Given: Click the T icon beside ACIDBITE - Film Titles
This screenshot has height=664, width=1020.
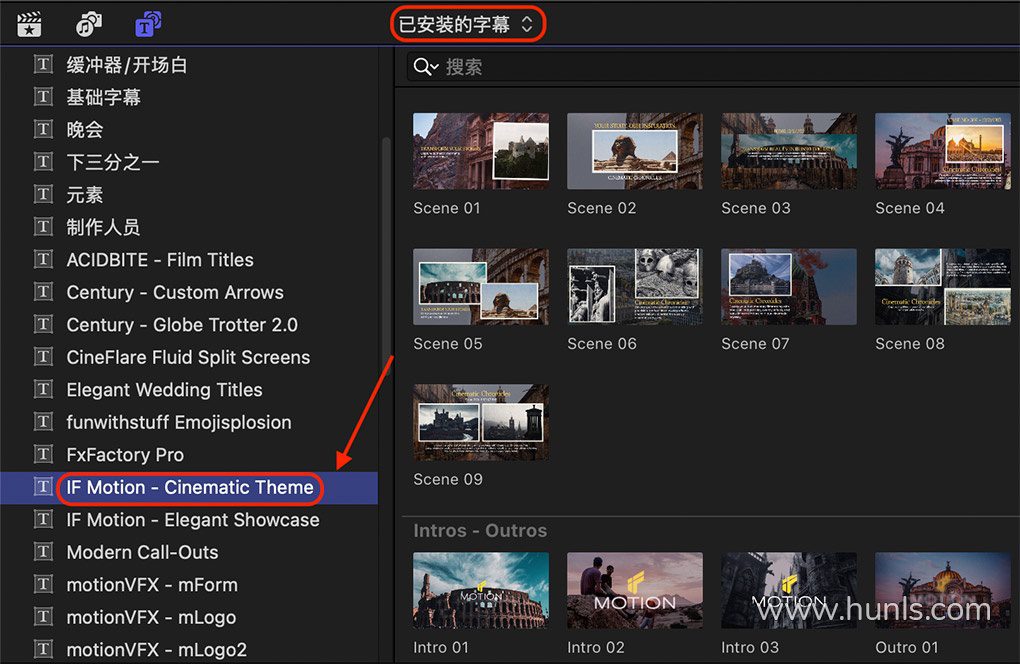Looking at the screenshot, I should (x=43, y=259).
